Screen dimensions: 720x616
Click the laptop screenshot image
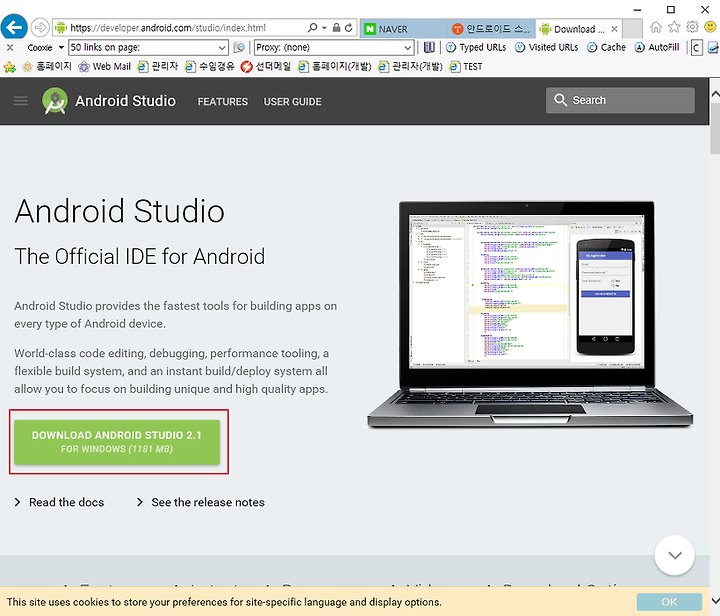pos(530,315)
